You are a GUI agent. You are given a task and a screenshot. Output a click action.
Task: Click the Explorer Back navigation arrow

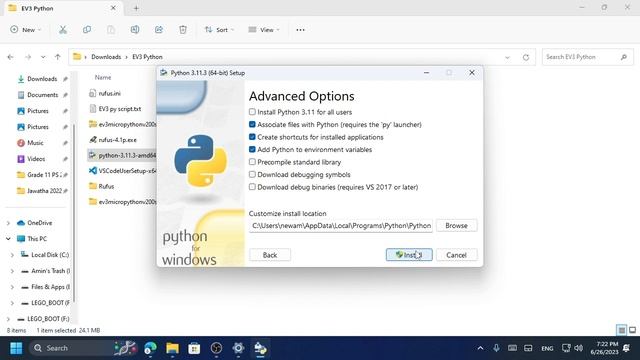(x=11, y=57)
